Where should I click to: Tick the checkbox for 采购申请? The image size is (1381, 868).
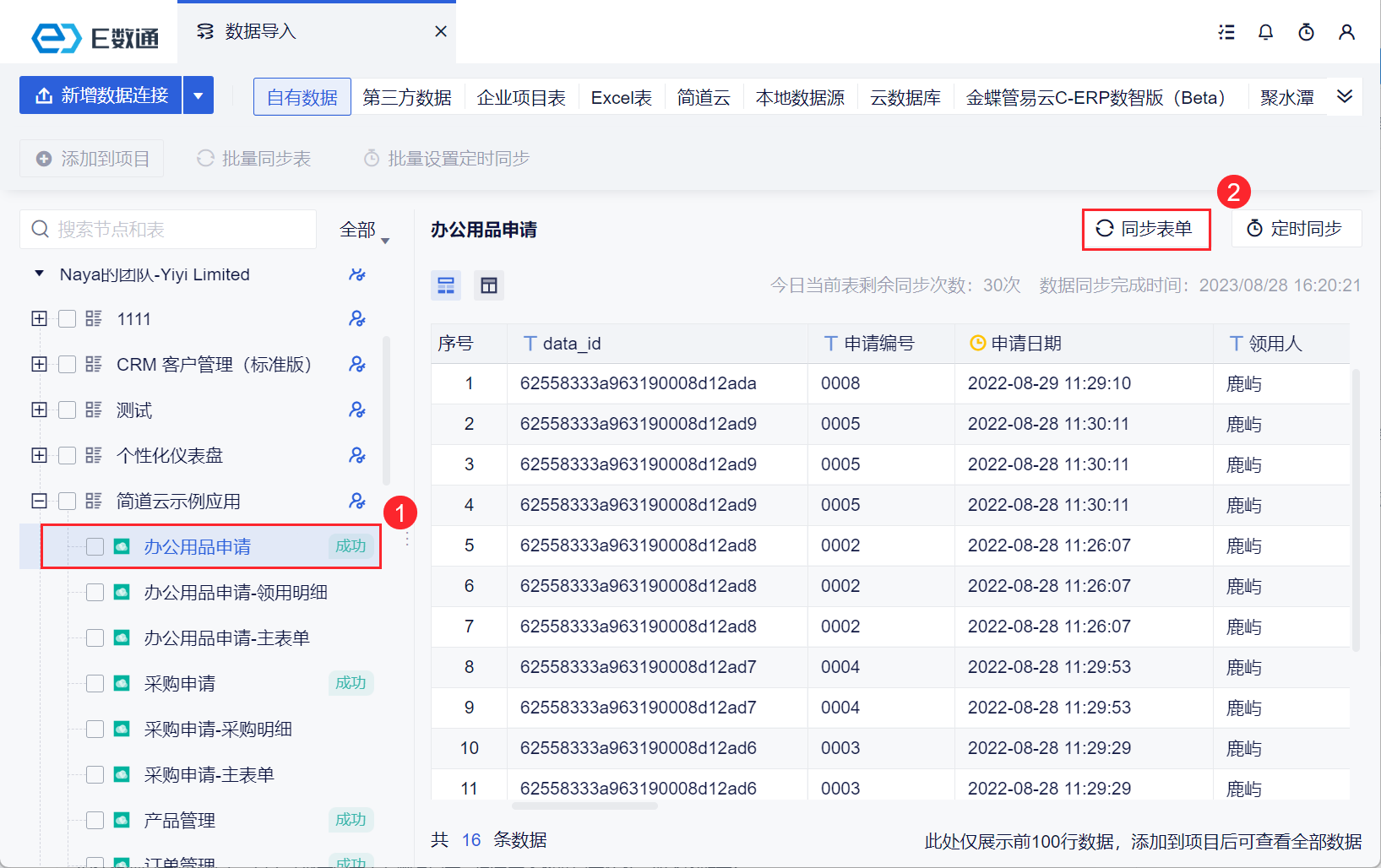coord(95,684)
